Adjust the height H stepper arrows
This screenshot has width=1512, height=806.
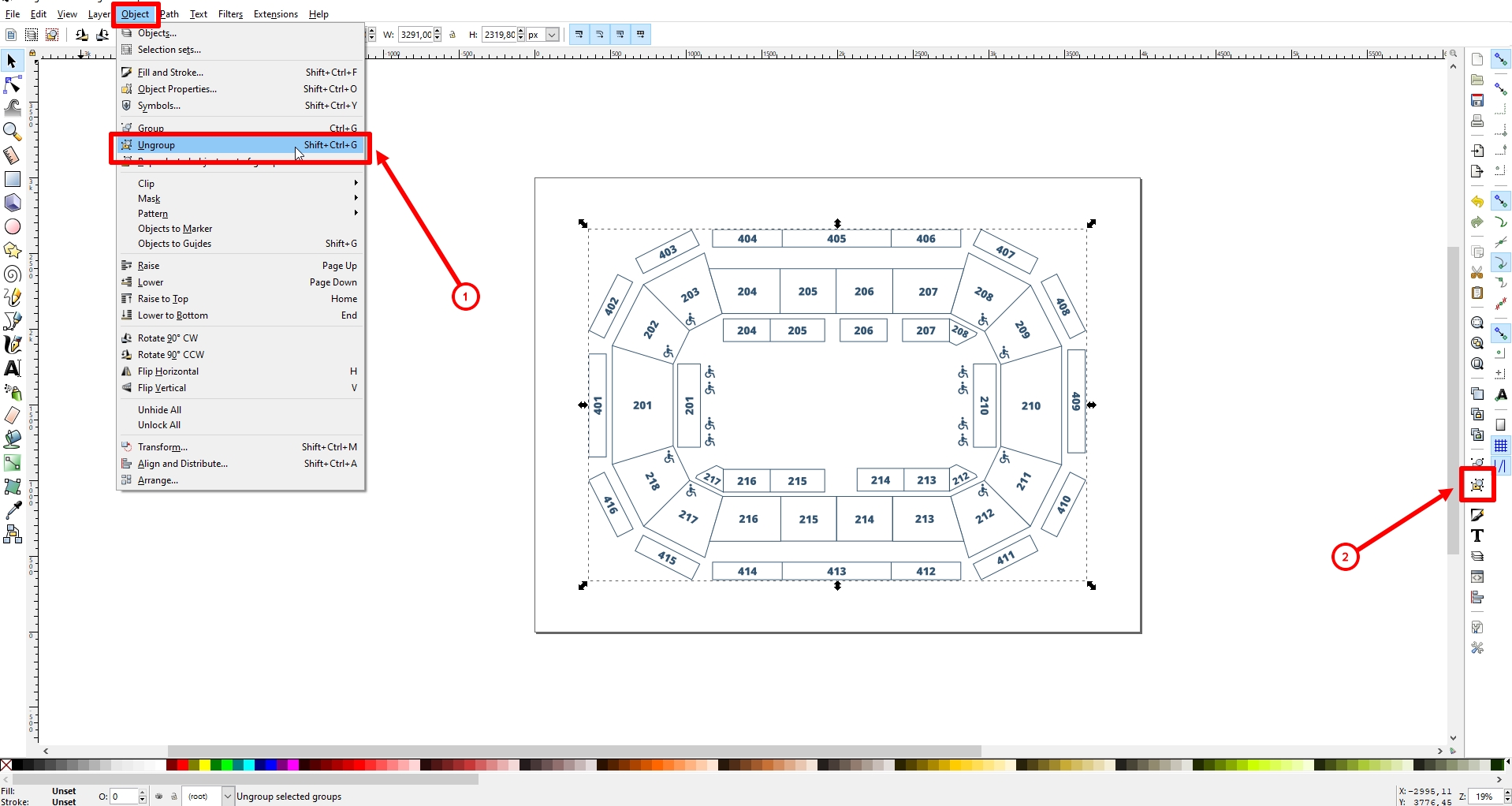[521, 35]
